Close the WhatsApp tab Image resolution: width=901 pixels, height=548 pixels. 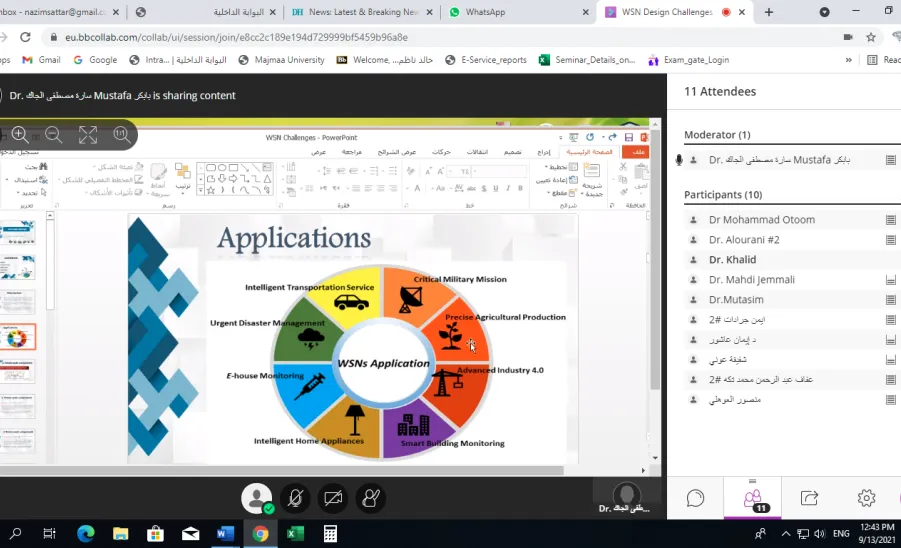coord(586,12)
